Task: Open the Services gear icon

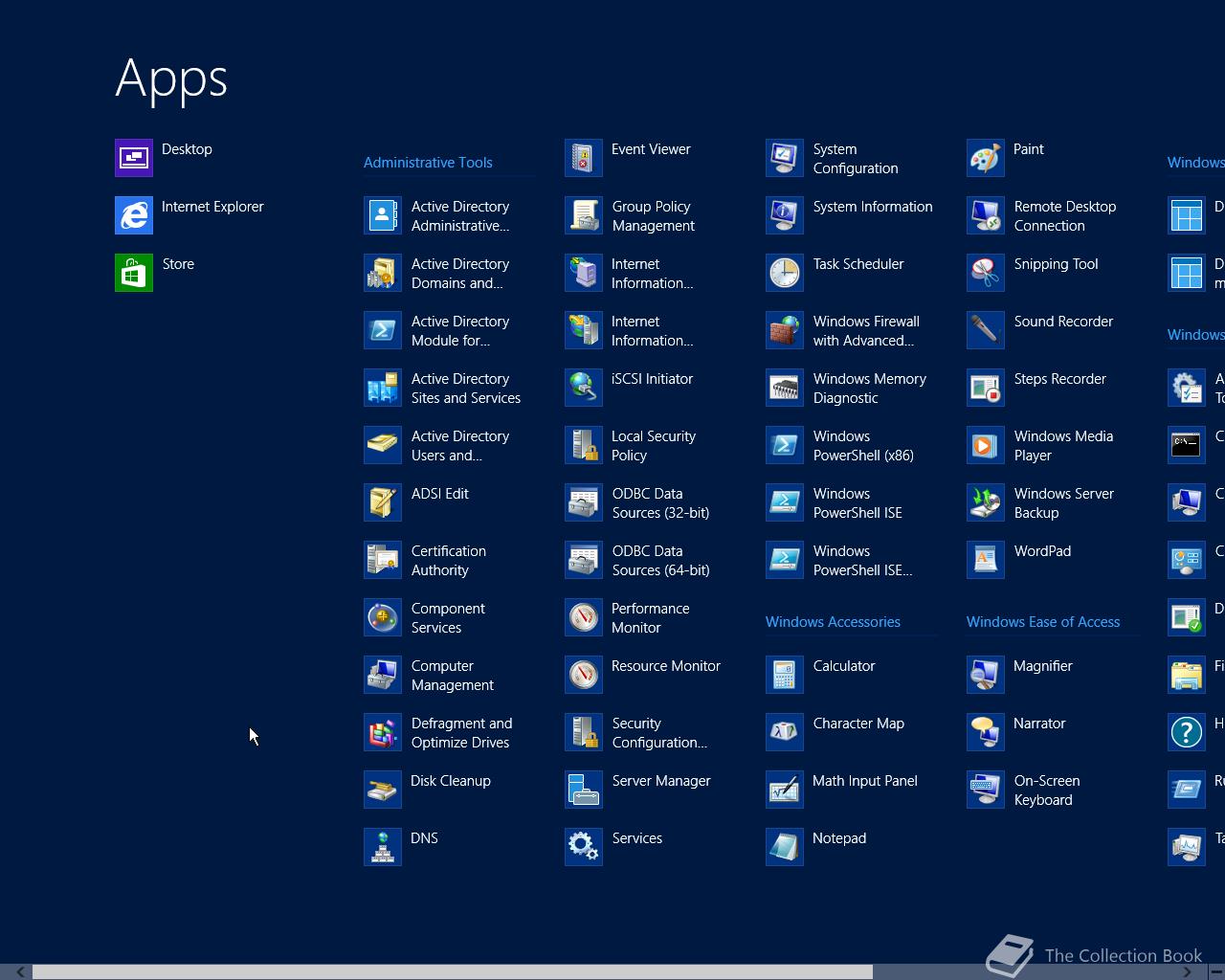Action: (584, 847)
